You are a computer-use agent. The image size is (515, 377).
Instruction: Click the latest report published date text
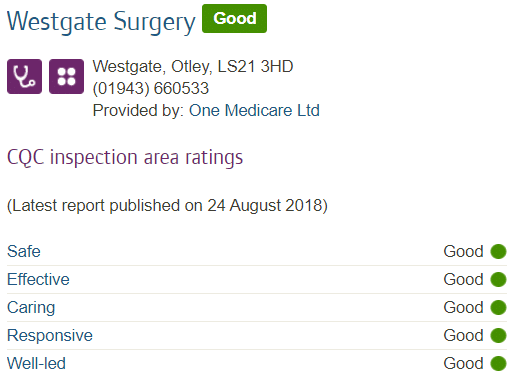[167, 205]
